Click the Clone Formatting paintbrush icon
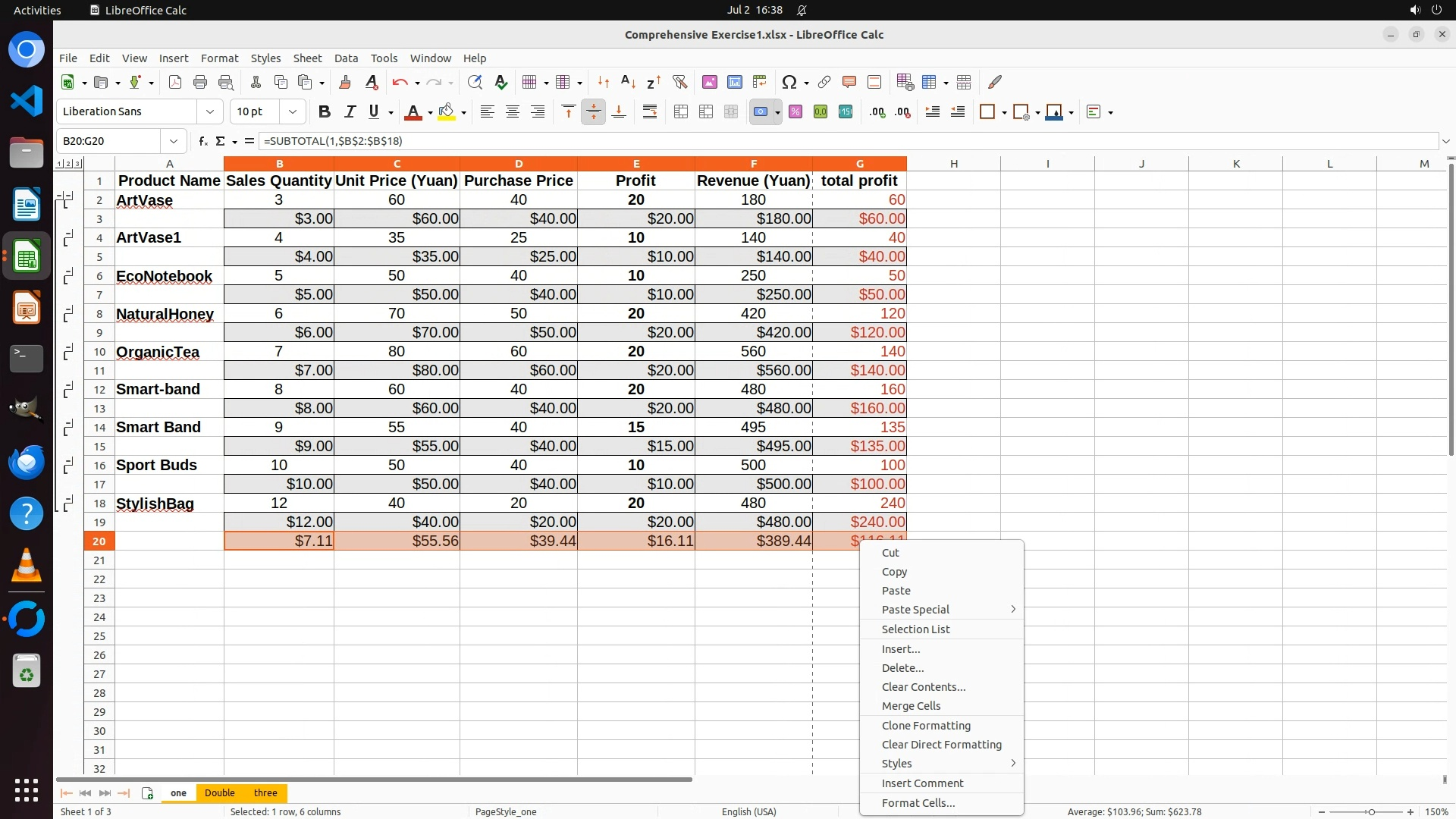1456x819 pixels. [x=345, y=82]
